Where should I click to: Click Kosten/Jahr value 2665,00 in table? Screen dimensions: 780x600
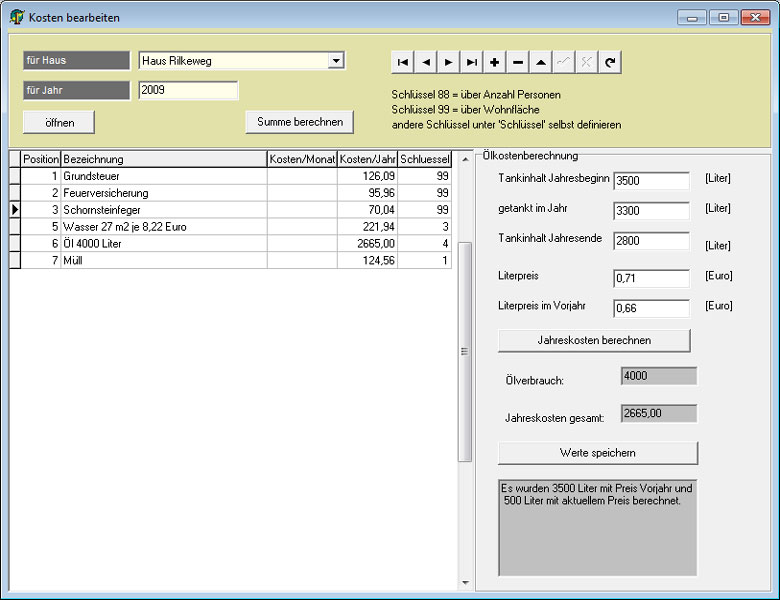coord(367,244)
